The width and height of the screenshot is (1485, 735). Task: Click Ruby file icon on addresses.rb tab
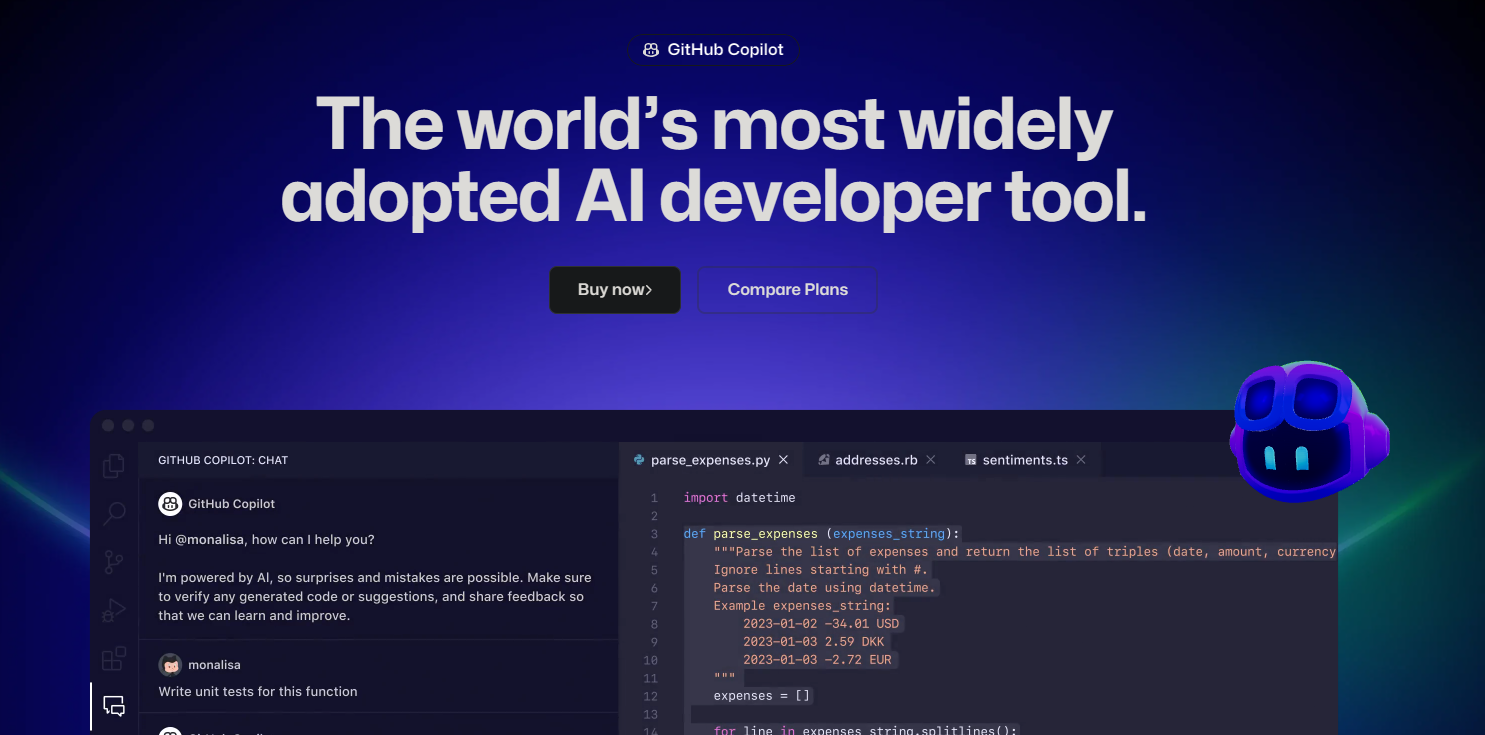pyautogui.click(x=823, y=460)
